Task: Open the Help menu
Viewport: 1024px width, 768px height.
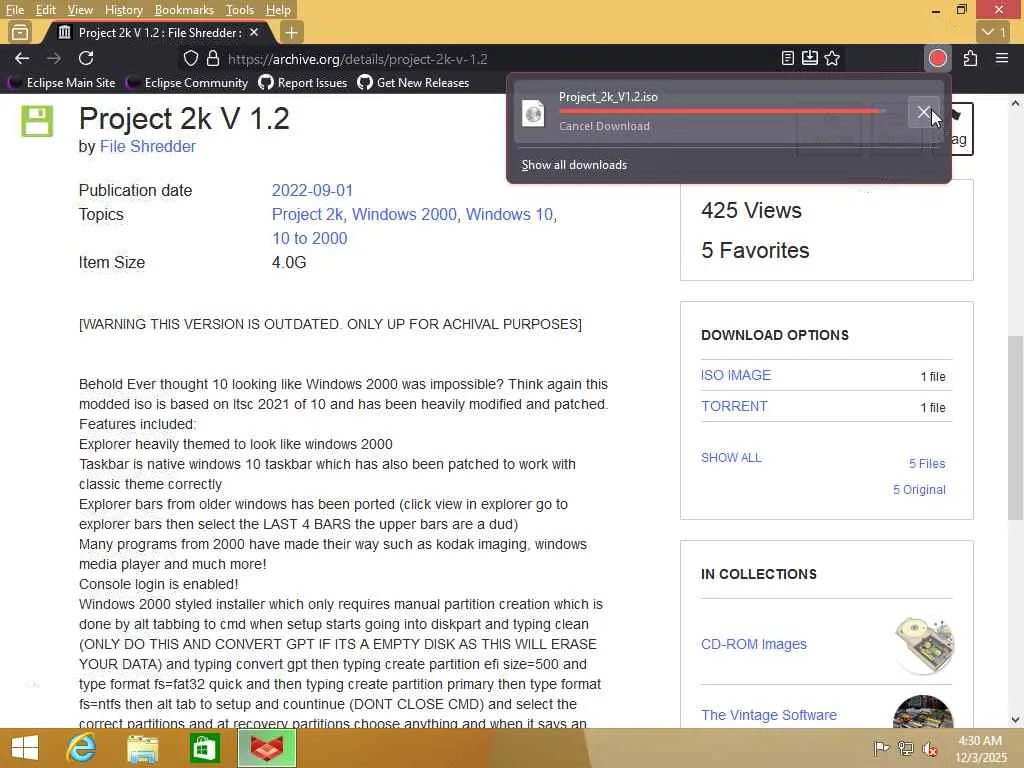Action: tap(278, 10)
